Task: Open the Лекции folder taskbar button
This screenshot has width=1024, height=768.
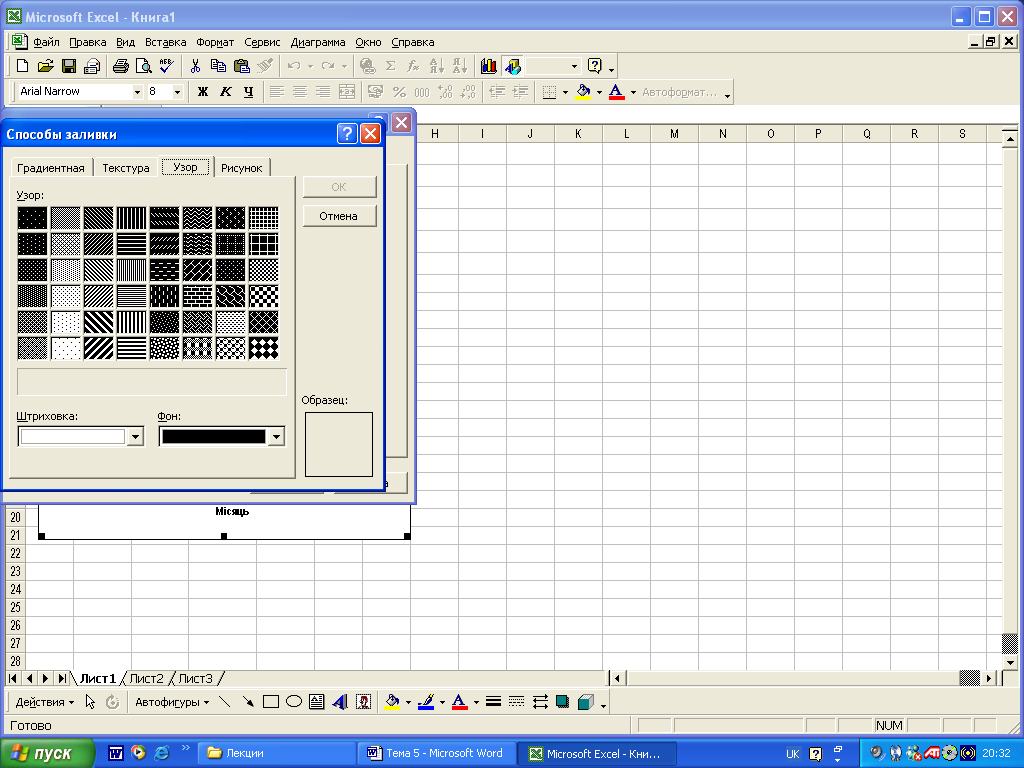Action: [x=277, y=753]
